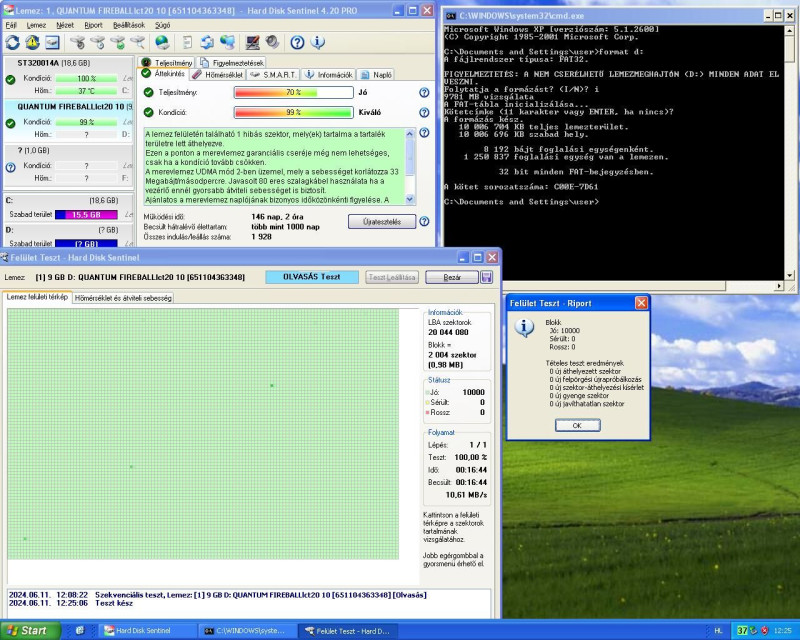This screenshot has width=800, height=640.
Task: Click the Kondíció 99 % progress bar
Action: pos(293,112)
